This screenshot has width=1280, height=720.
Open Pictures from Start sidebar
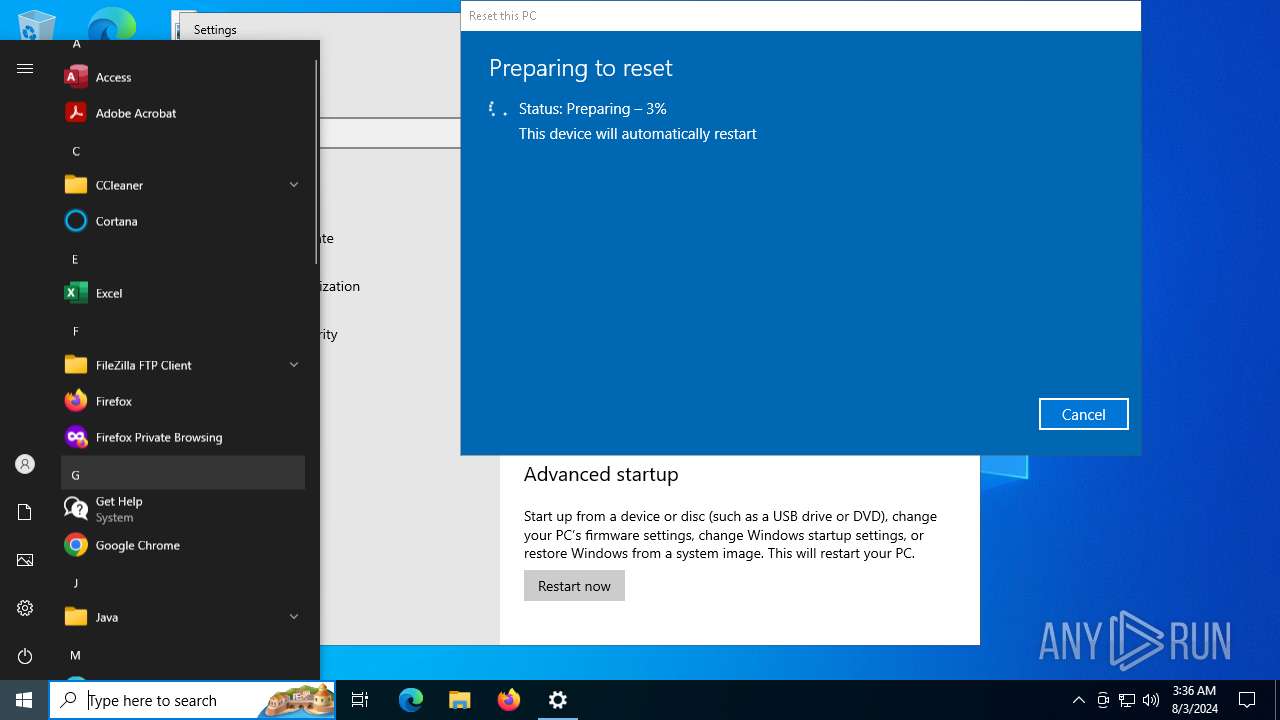pyautogui.click(x=25, y=560)
